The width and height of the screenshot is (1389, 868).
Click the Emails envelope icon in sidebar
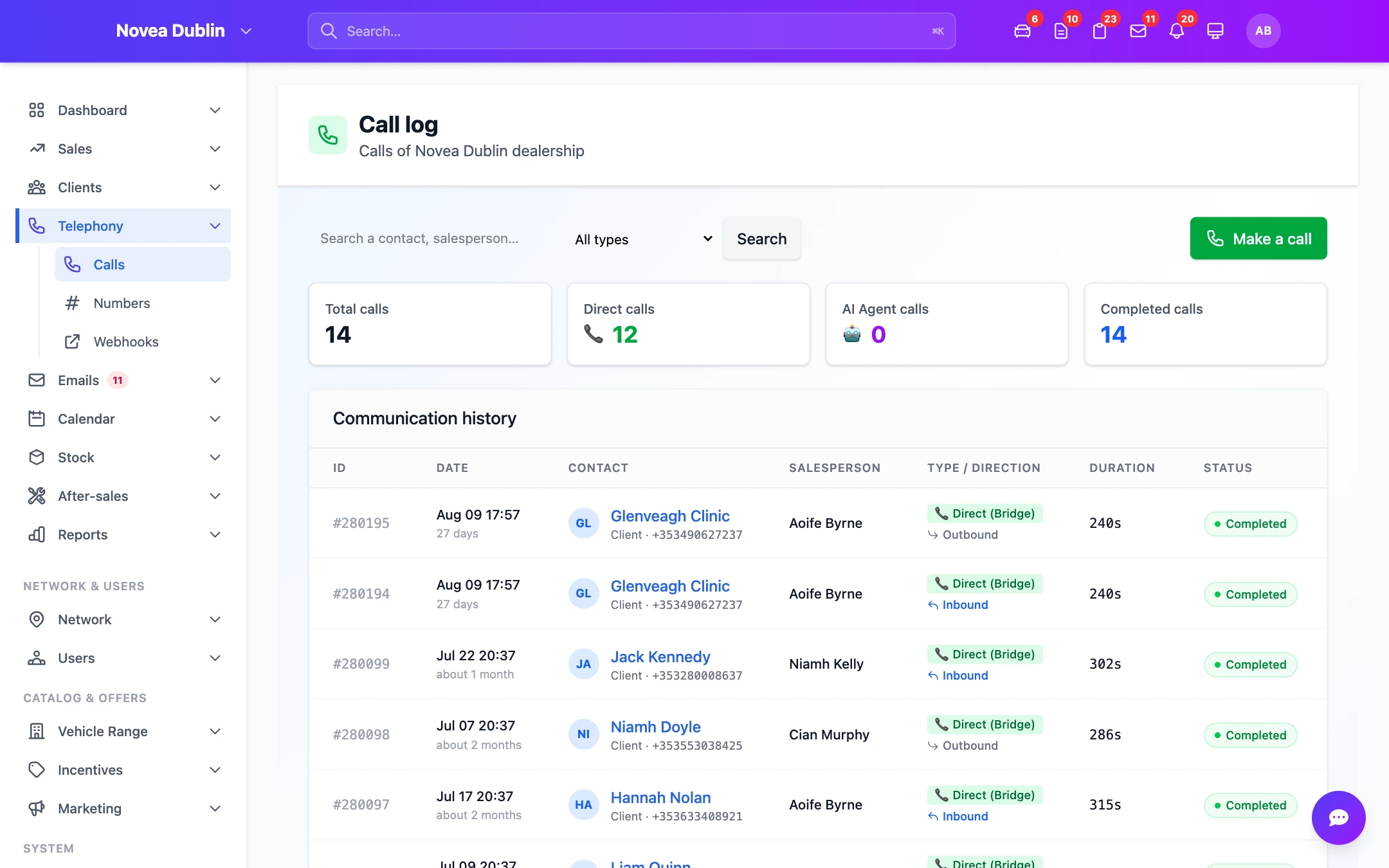pyautogui.click(x=37, y=380)
